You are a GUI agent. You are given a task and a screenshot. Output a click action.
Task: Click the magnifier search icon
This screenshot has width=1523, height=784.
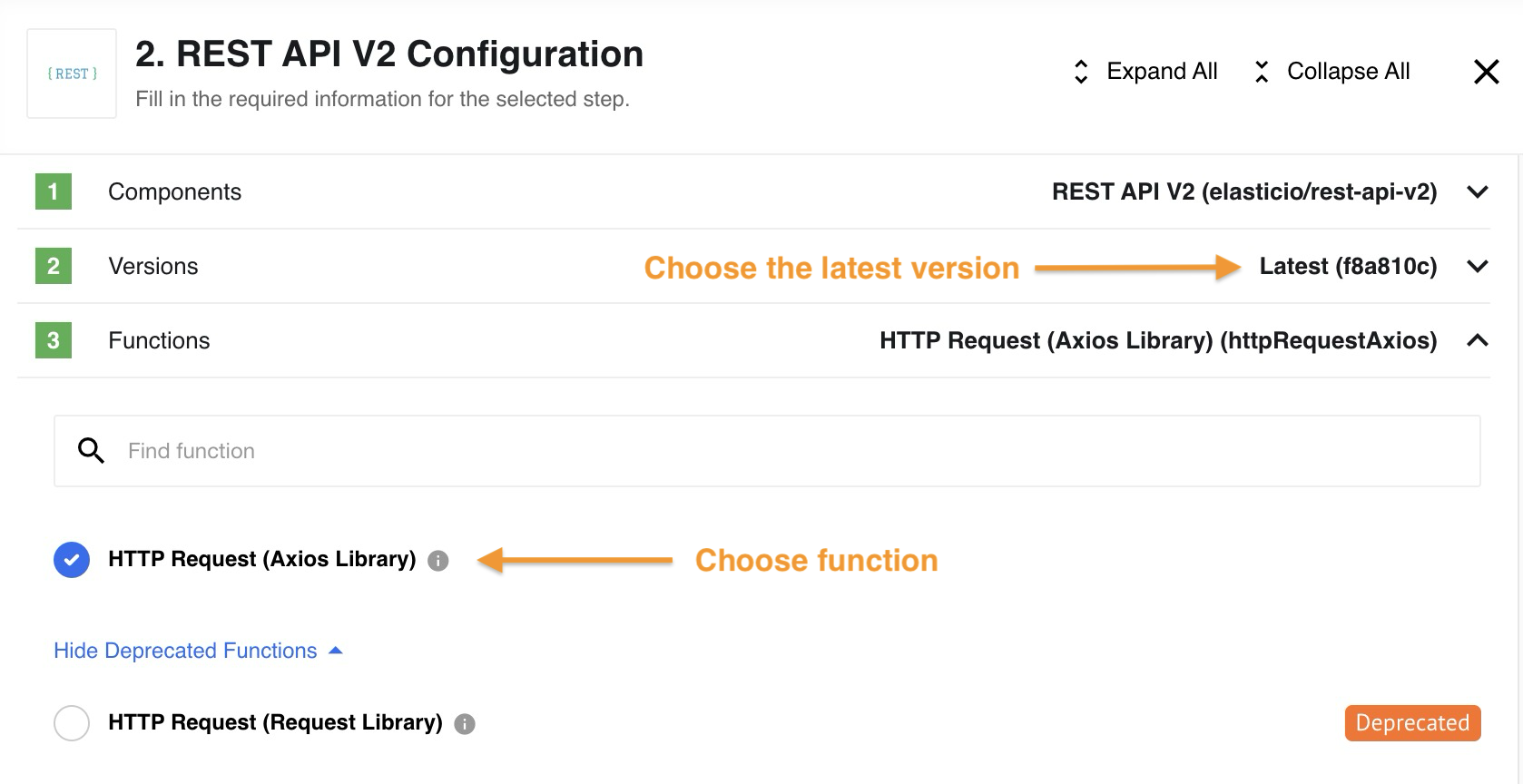91,450
